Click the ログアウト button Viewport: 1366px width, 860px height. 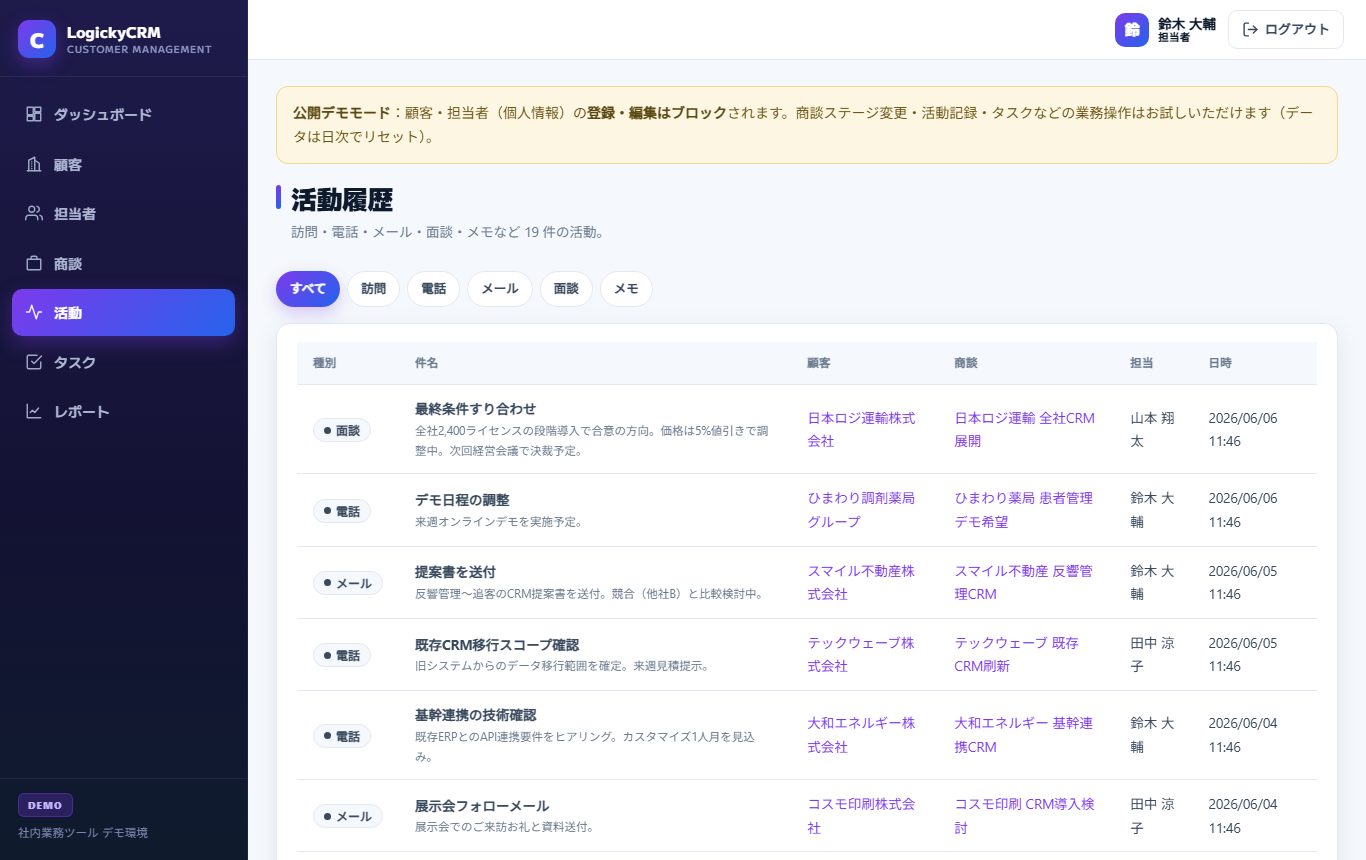tap(1286, 30)
